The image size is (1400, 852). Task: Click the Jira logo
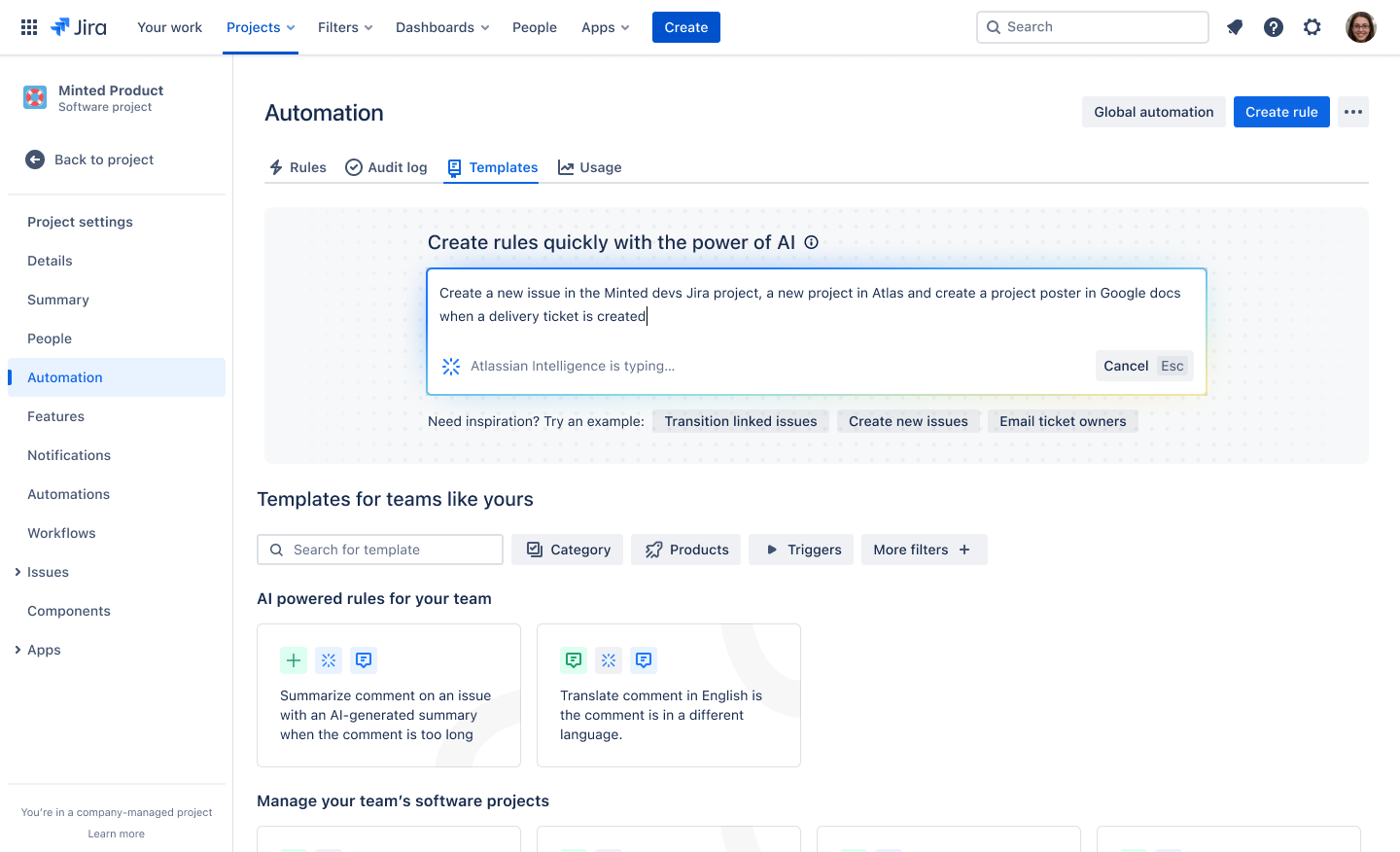[x=78, y=26]
